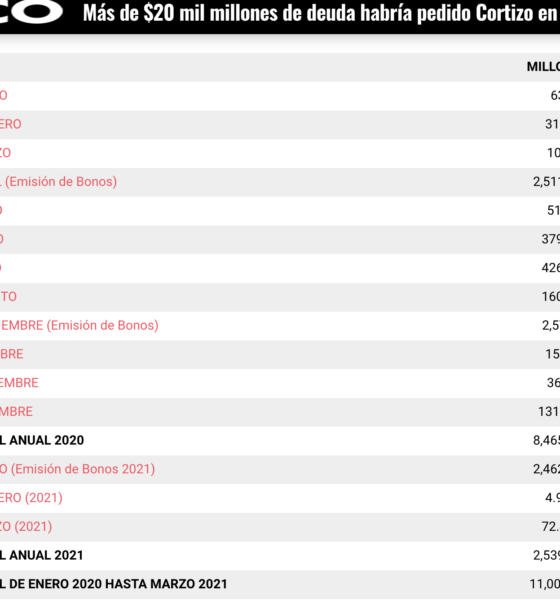
Task: Select the 'ERO' February row label
Action: 11,124
